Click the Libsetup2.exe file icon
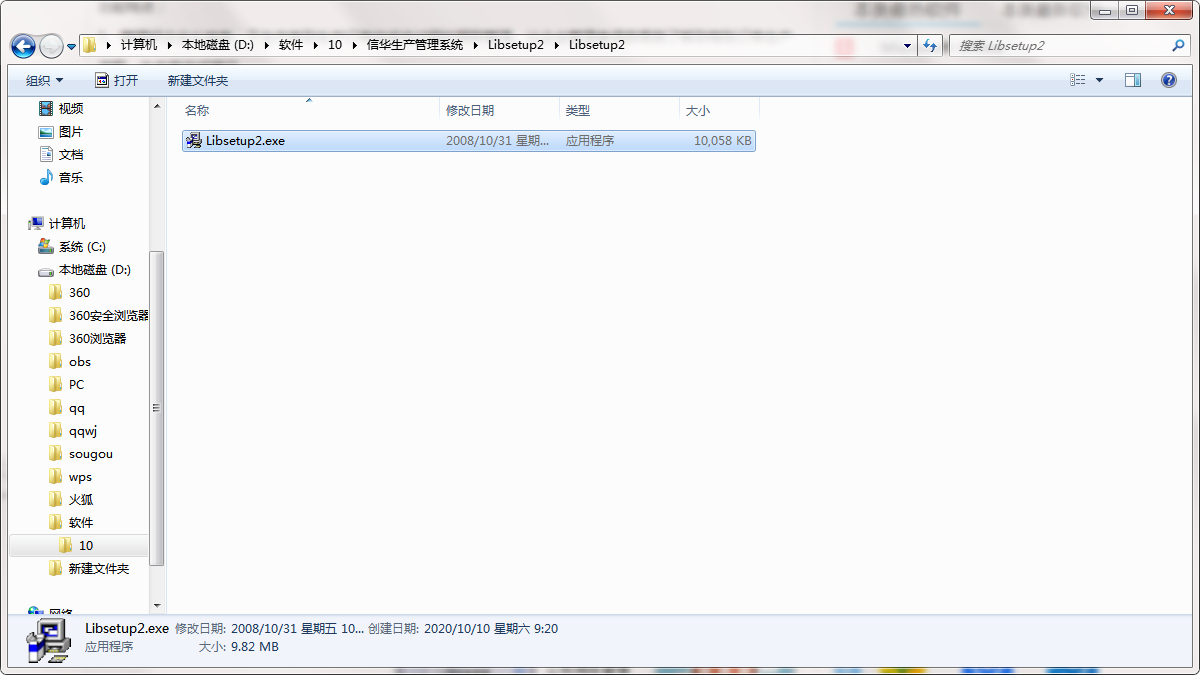The width and height of the screenshot is (1200, 675). [x=194, y=141]
